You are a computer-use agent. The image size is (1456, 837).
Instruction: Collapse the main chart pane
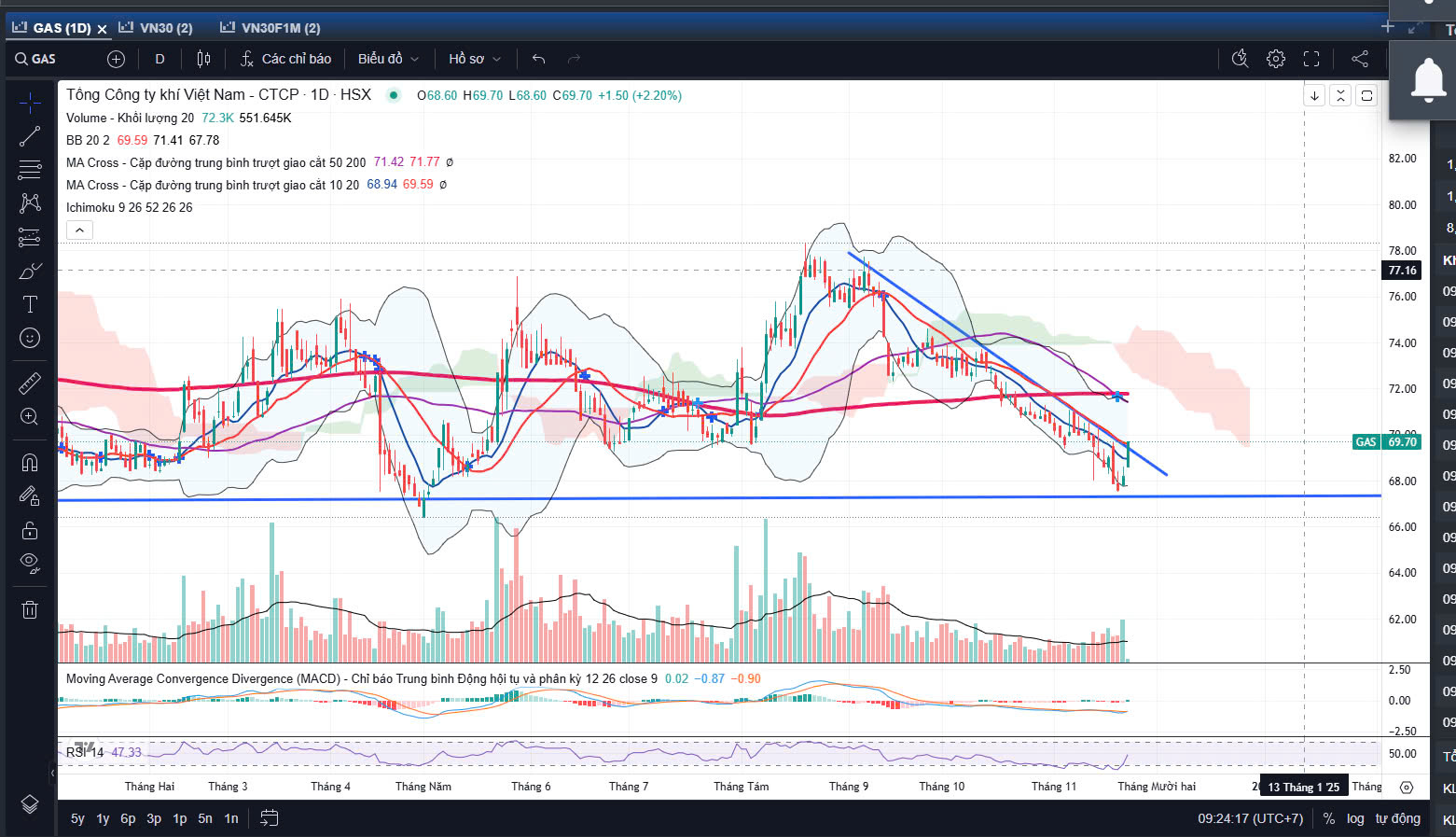pos(1340,95)
